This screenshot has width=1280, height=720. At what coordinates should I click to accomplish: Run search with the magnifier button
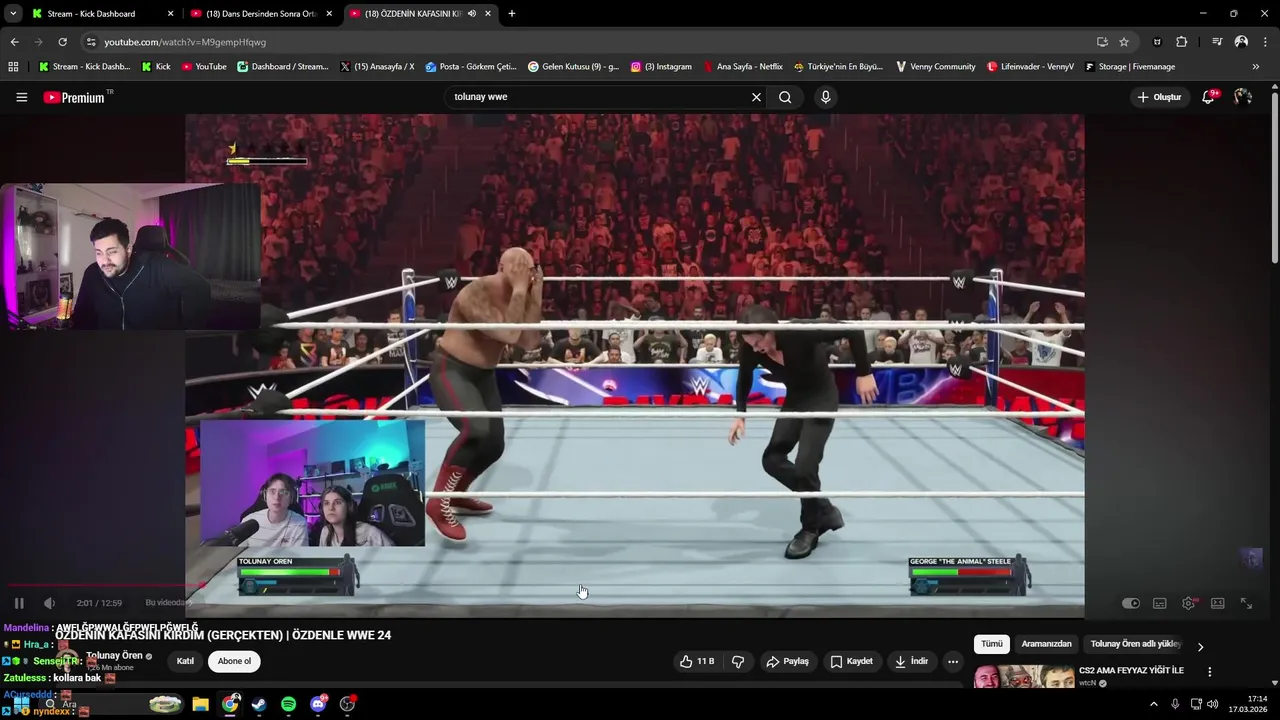[x=785, y=97]
